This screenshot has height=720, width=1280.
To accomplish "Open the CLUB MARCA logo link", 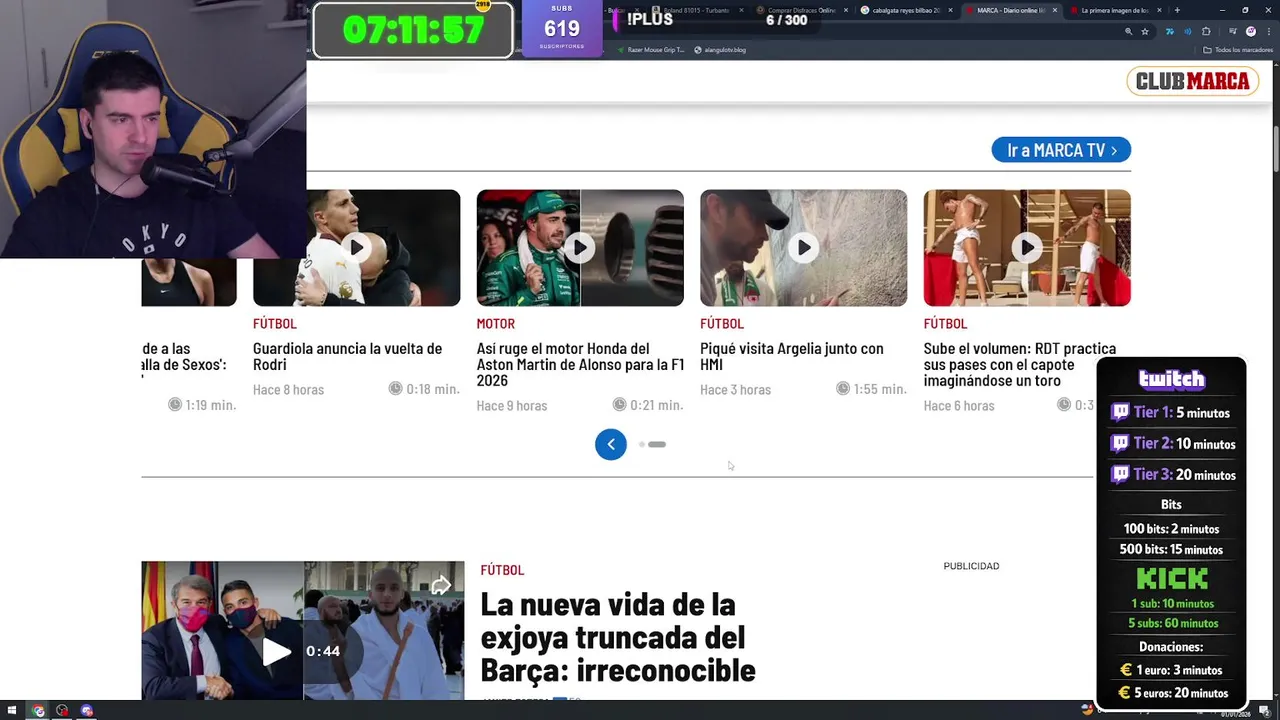I will (1192, 81).
